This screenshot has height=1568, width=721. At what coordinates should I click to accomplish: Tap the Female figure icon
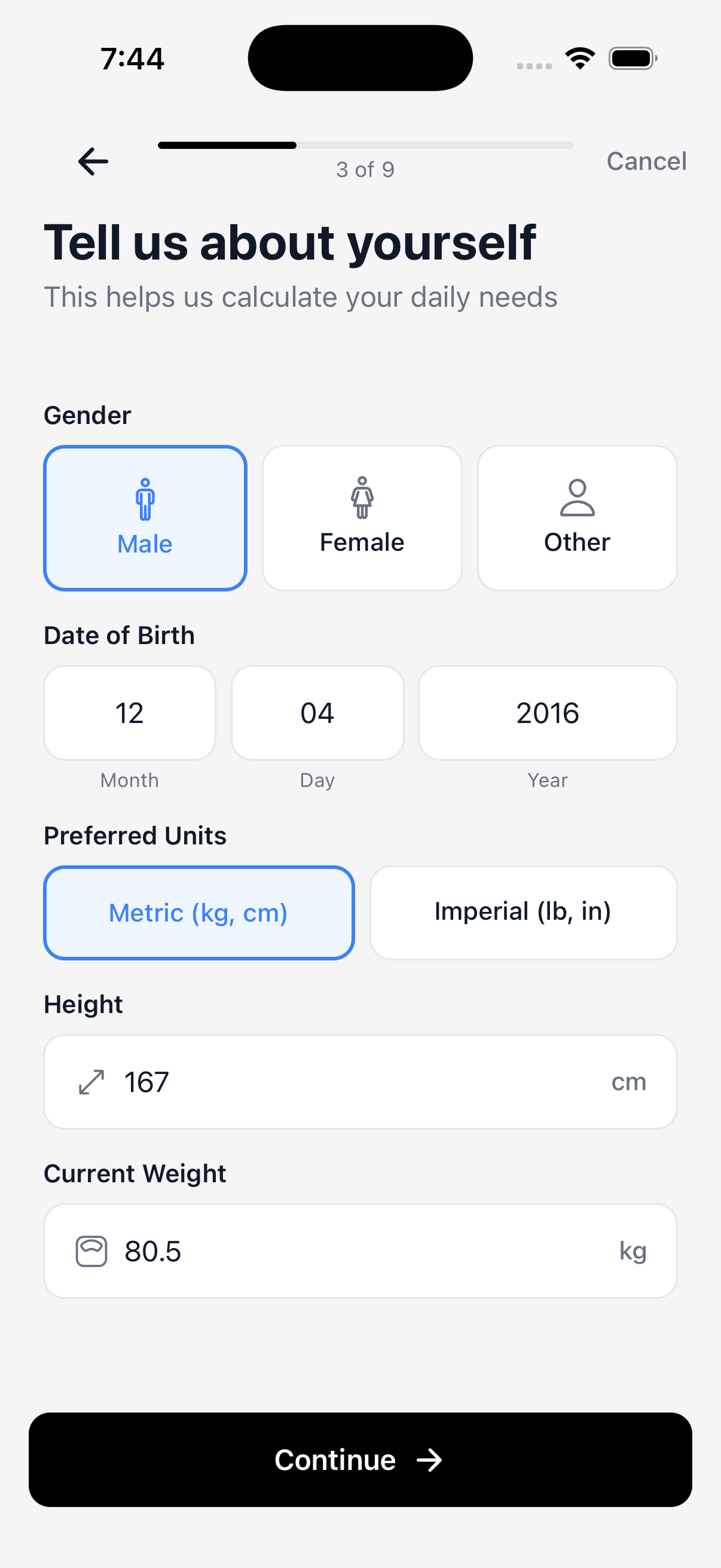click(x=362, y=498)
